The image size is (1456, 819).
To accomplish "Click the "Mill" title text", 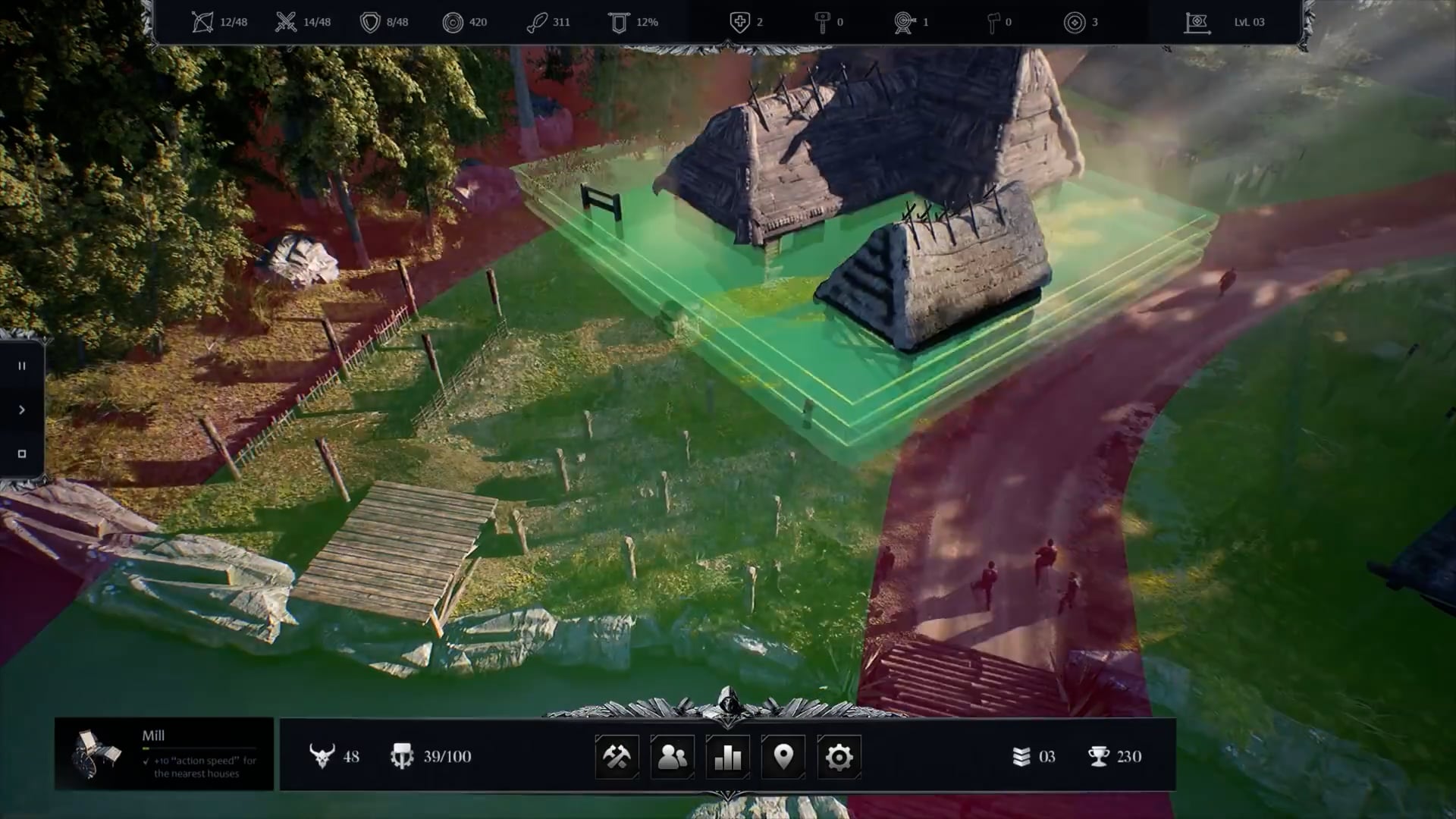I will pyautogui.click(x=153, y=736).
